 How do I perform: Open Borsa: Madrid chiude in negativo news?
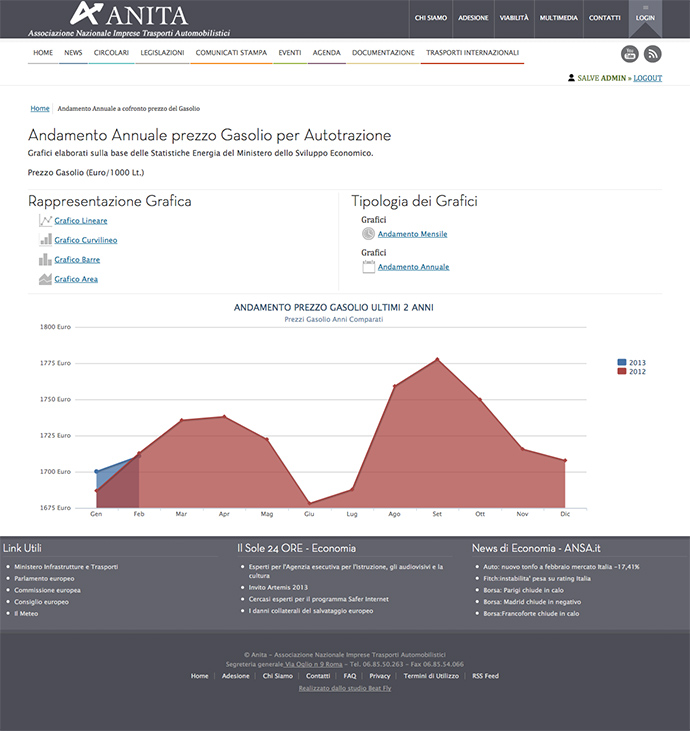pos(532,602)
